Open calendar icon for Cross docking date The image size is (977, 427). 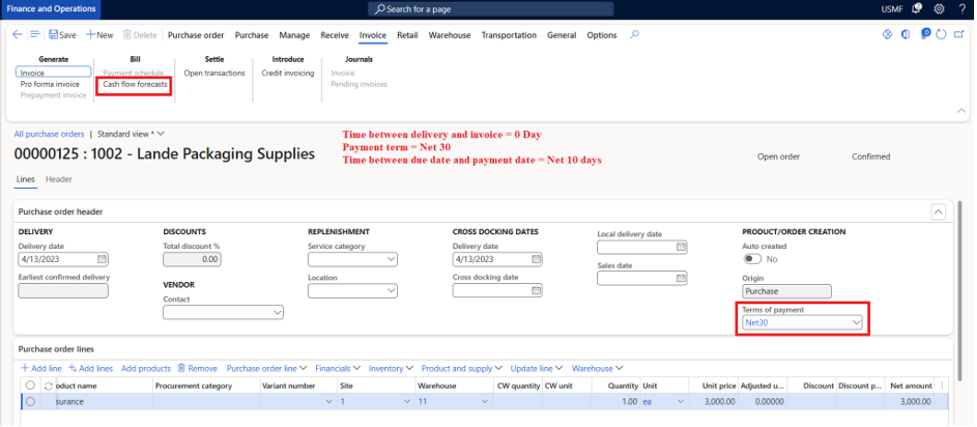(536, 290)
